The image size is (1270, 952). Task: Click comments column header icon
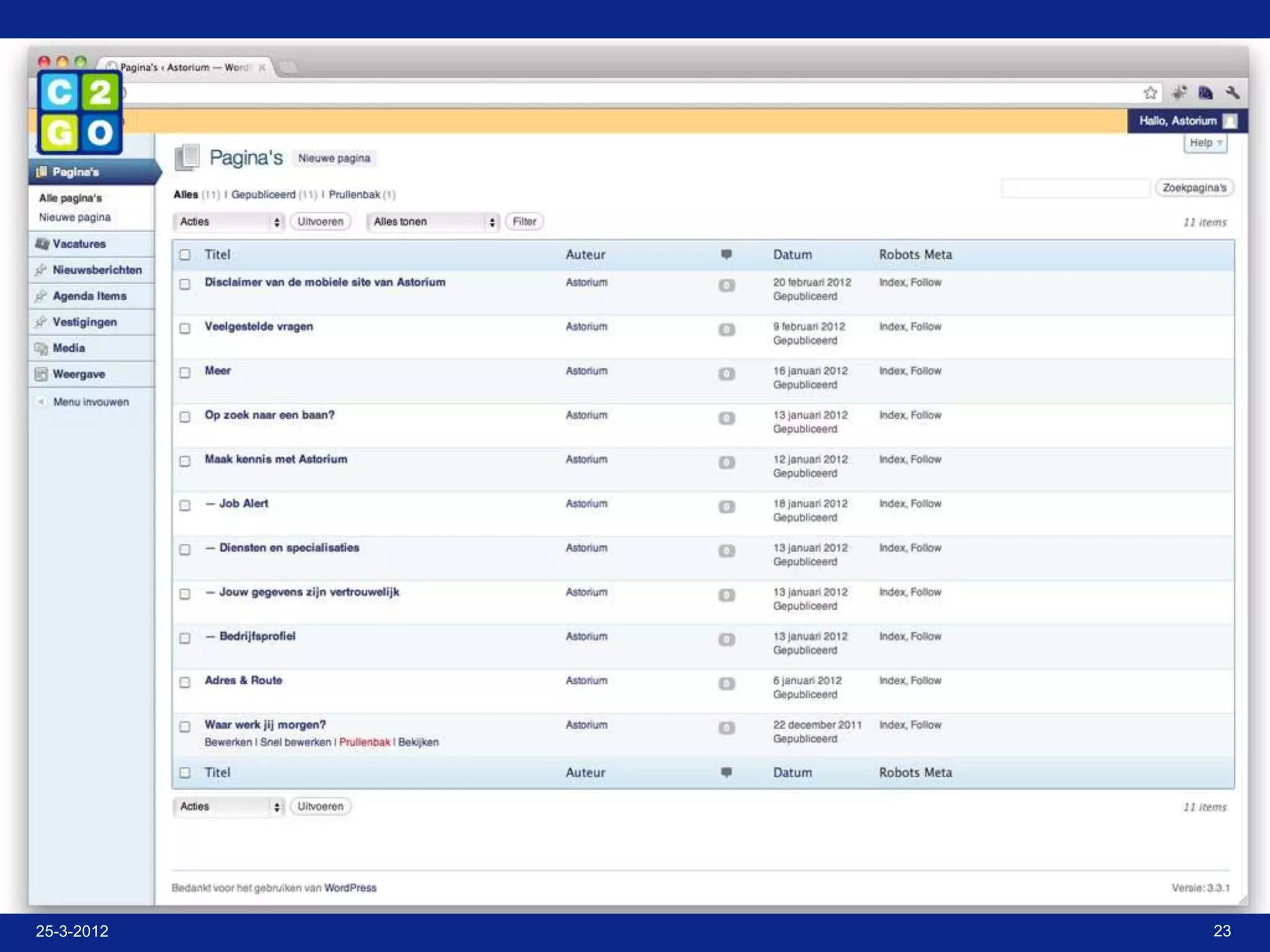click(x=726, y=254)
